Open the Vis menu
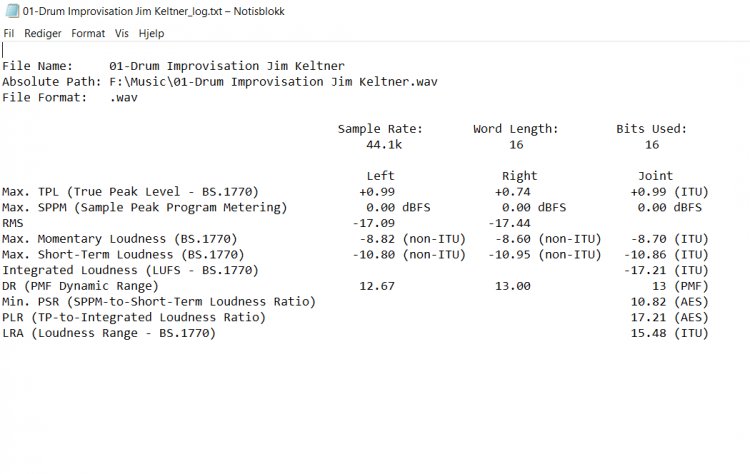 pyautogui.click(x=121, y=33)
